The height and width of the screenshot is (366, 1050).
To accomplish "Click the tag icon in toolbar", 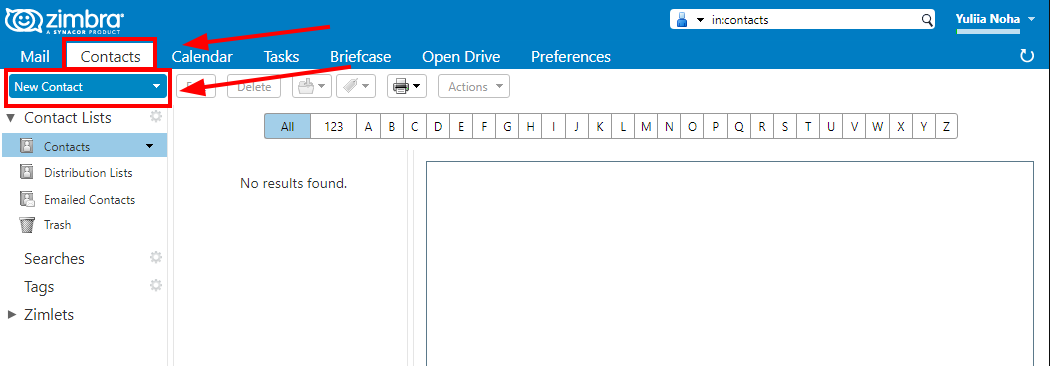I will (x=351, y=87).
